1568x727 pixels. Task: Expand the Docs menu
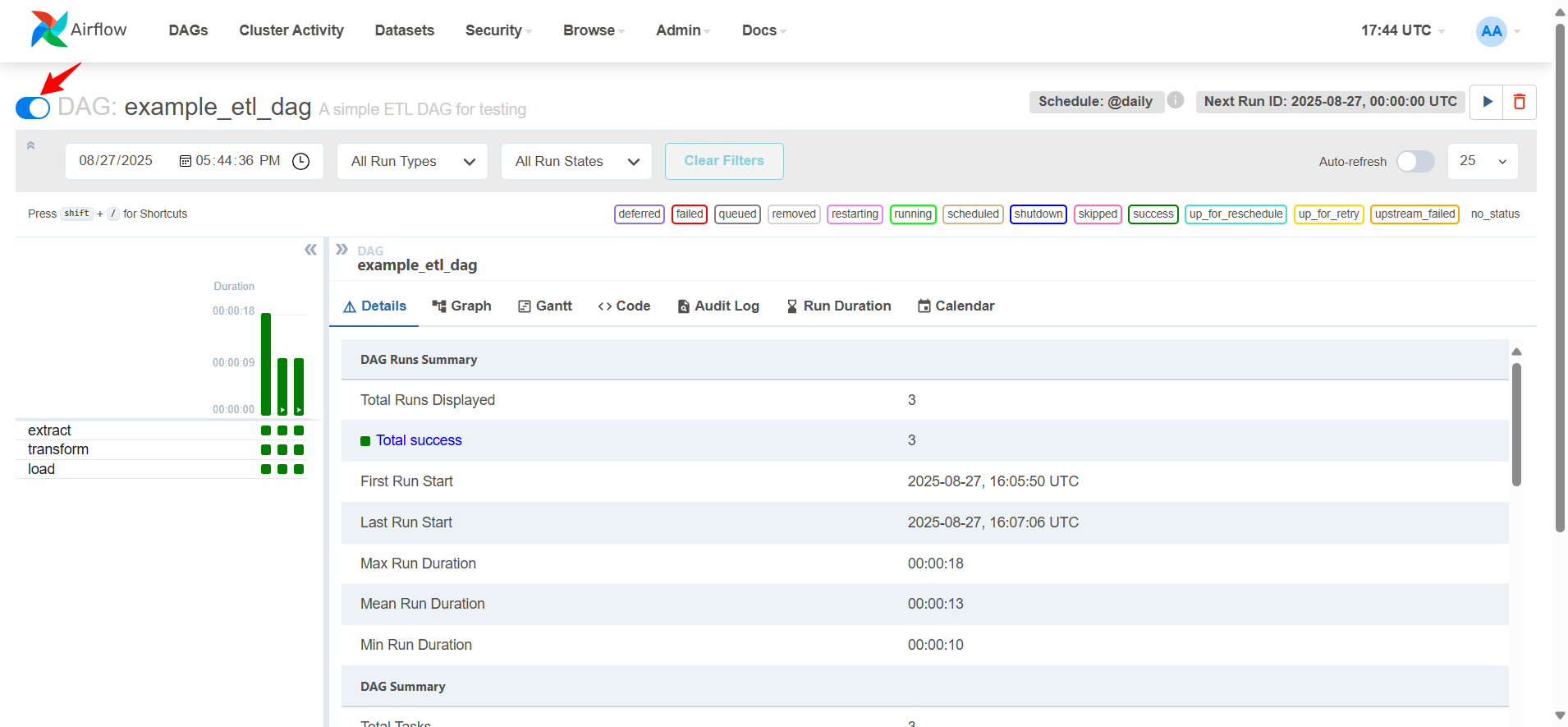point(763,30)
